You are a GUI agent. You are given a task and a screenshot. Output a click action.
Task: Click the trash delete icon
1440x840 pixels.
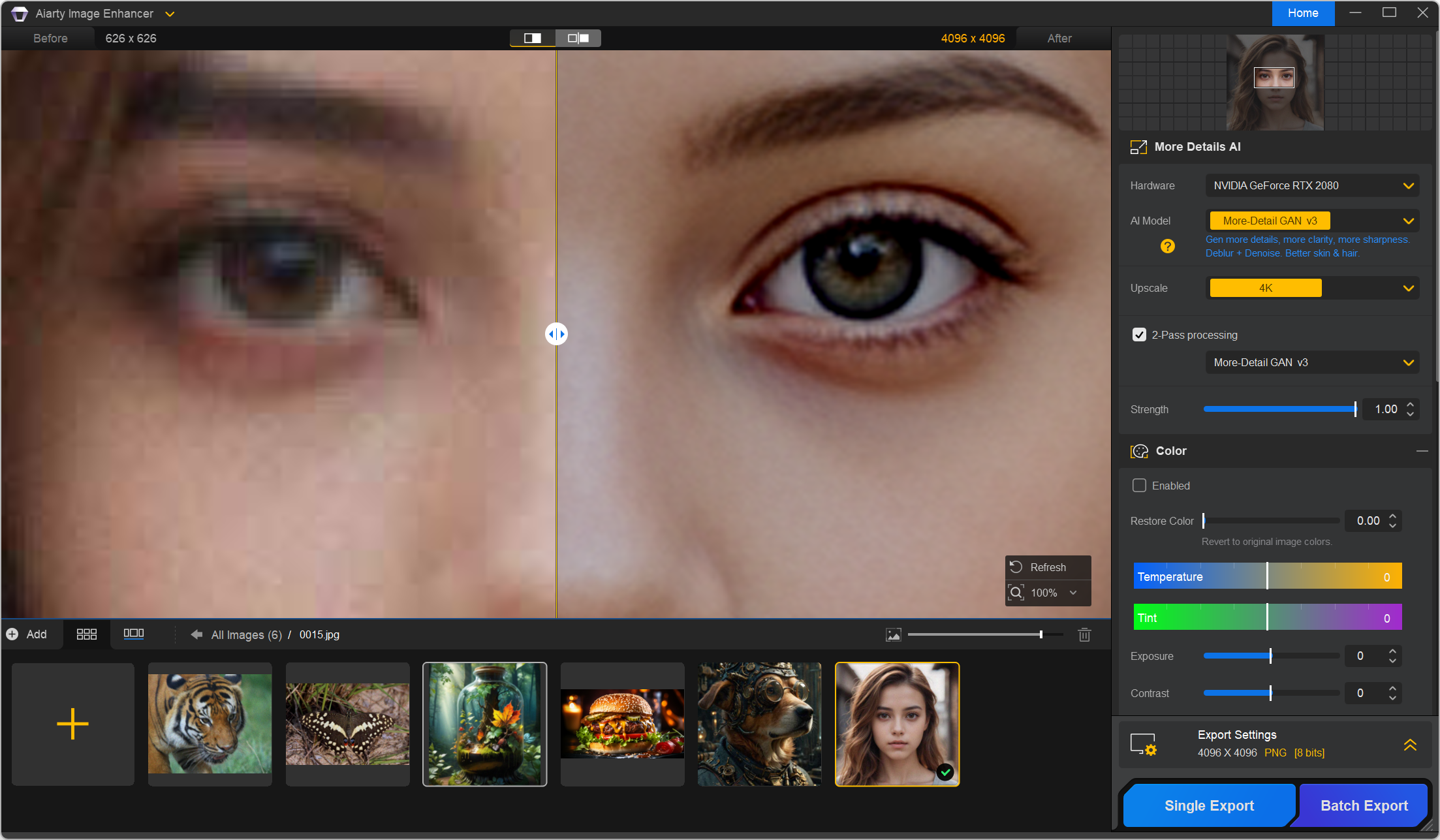(x=1084, y=634)
